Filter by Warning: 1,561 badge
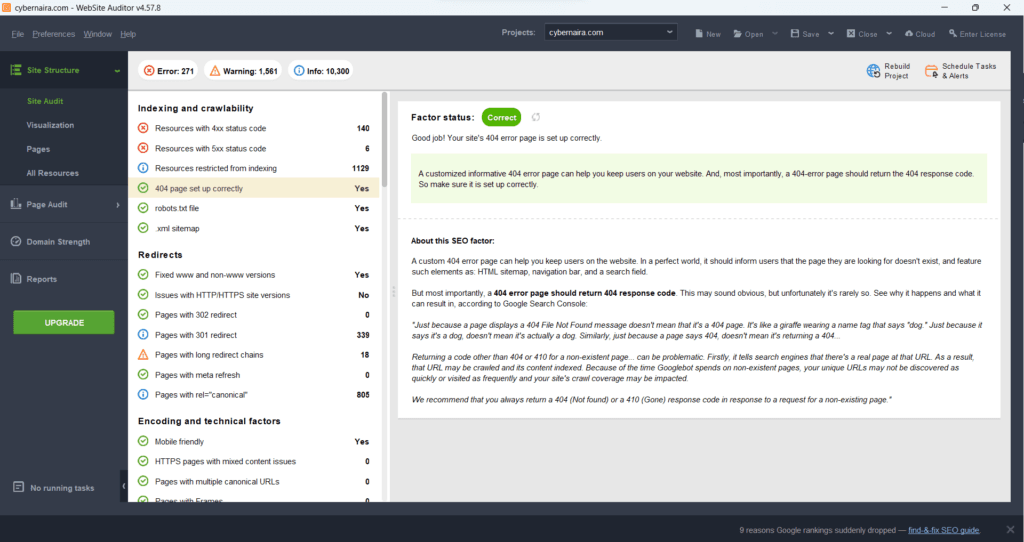The image size is (1024, 542). click(243, 71)
